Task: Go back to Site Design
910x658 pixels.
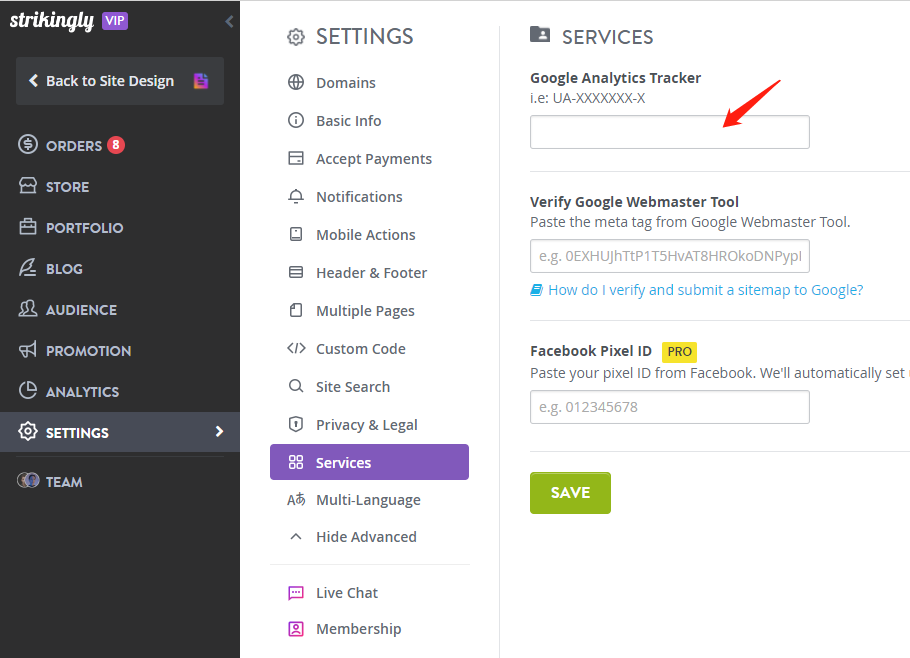Action: 120,81
